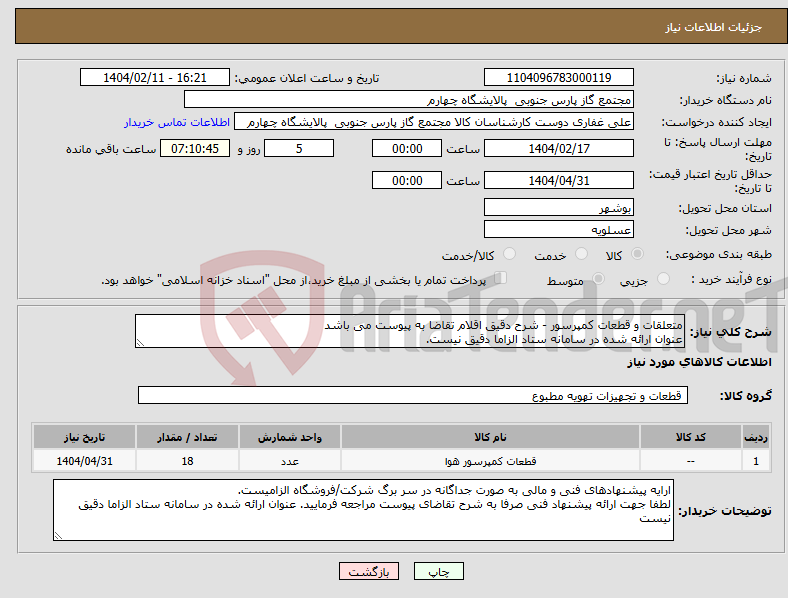Image resolution: width=788 pixels, height=598 pixels.
Task: Click the response deadline date 1404/02/17
Action: point(558,148)
